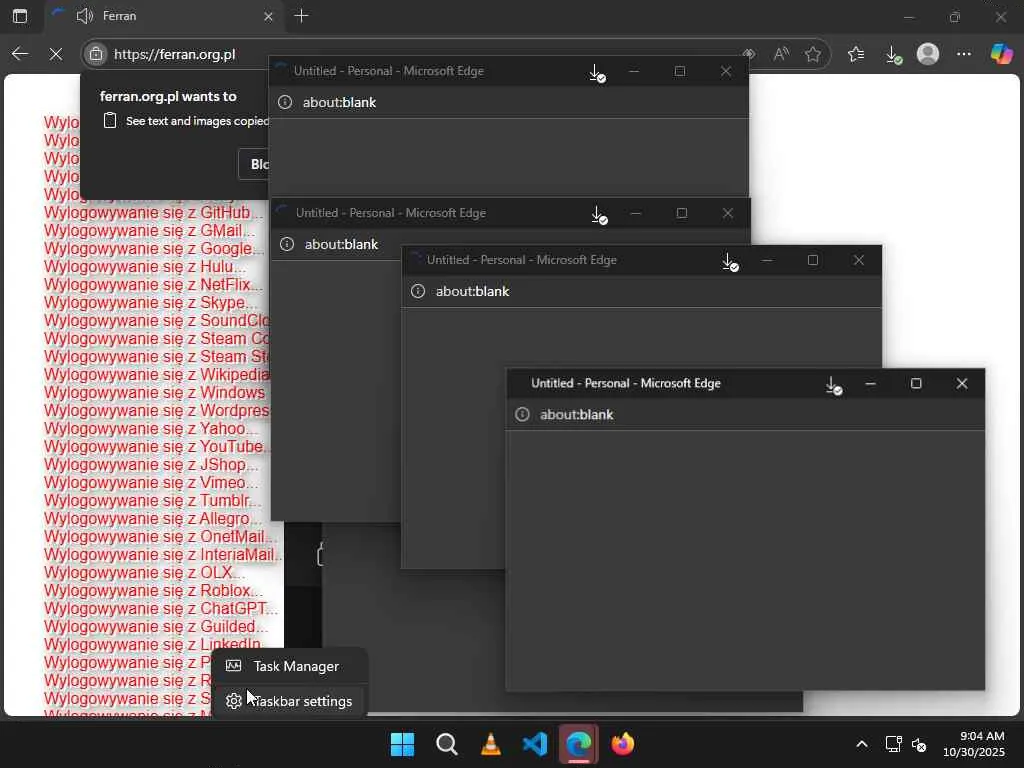Click text 'Wylogowywanie się z Allegro...'
Screen dimensions: 1024x768
153,519
